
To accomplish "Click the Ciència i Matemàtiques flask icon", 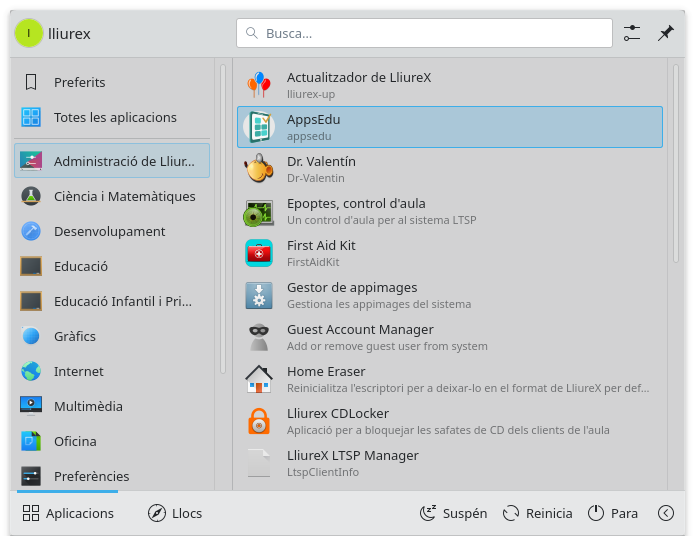I will 31,196.
